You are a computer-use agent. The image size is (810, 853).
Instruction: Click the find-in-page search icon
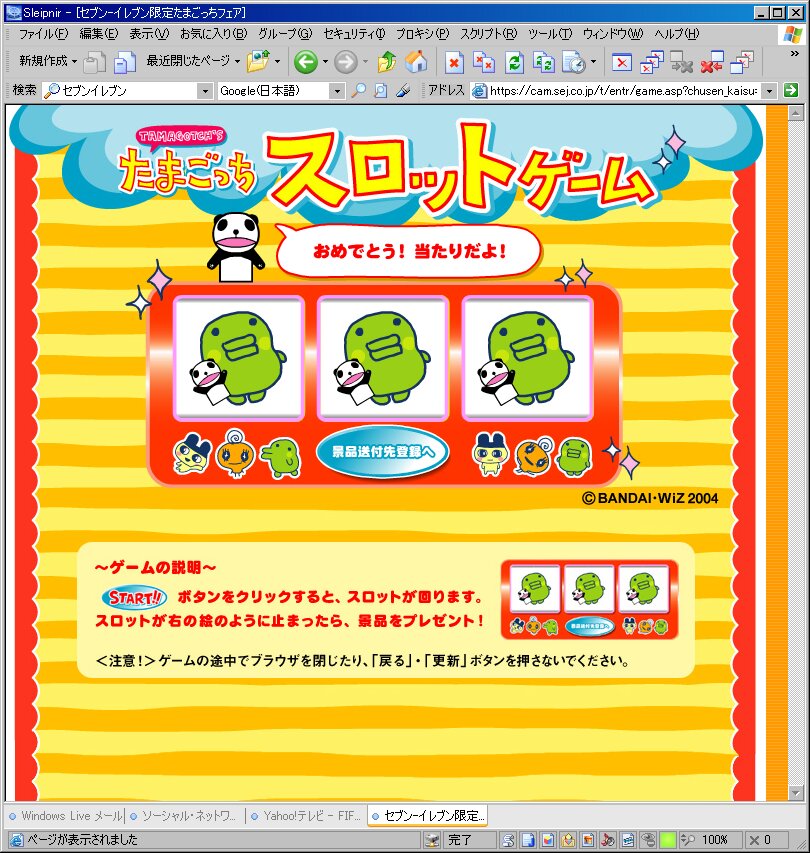coord(381,91)
